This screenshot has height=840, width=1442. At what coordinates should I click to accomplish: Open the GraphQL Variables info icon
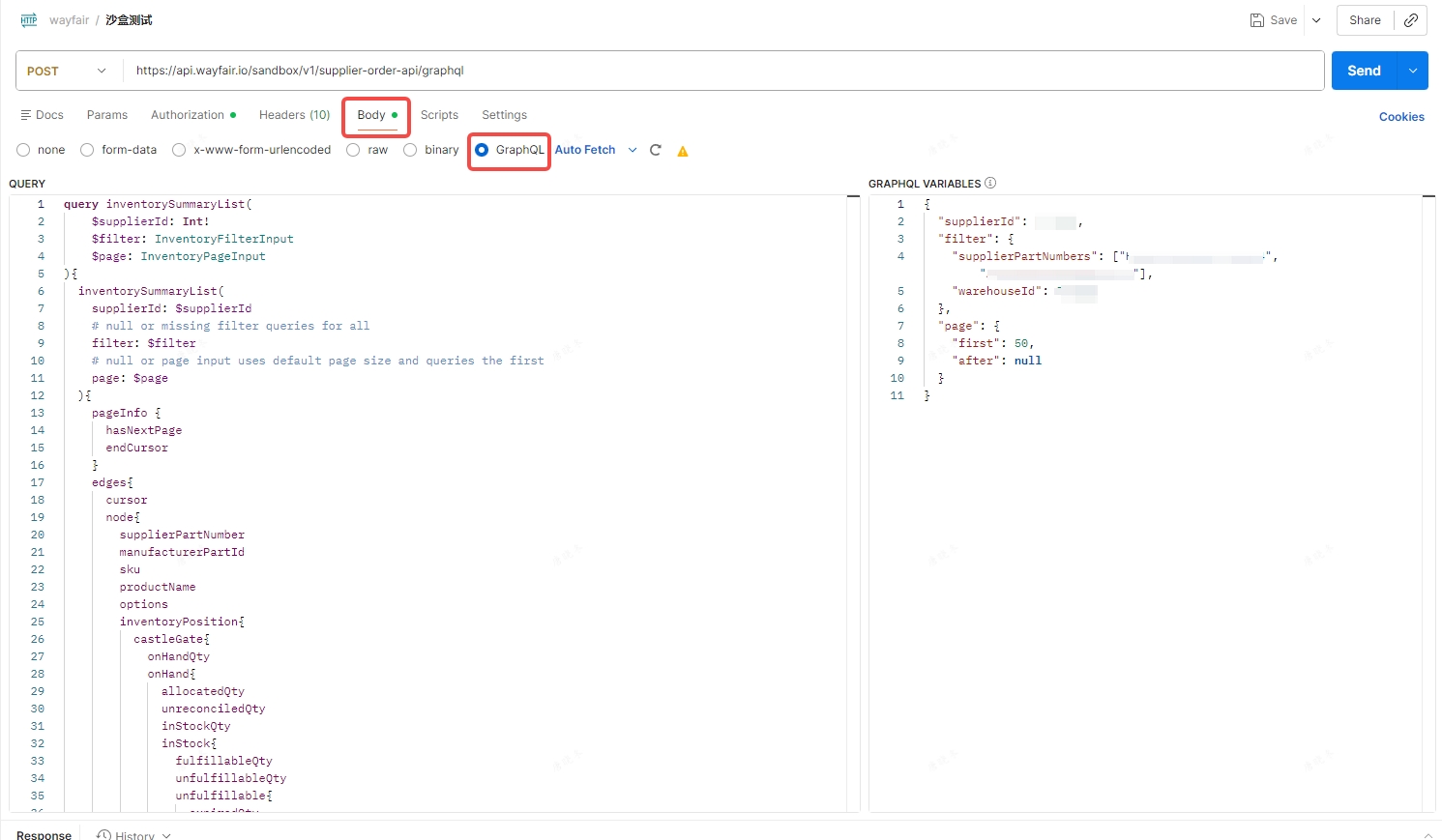(990, 183)
